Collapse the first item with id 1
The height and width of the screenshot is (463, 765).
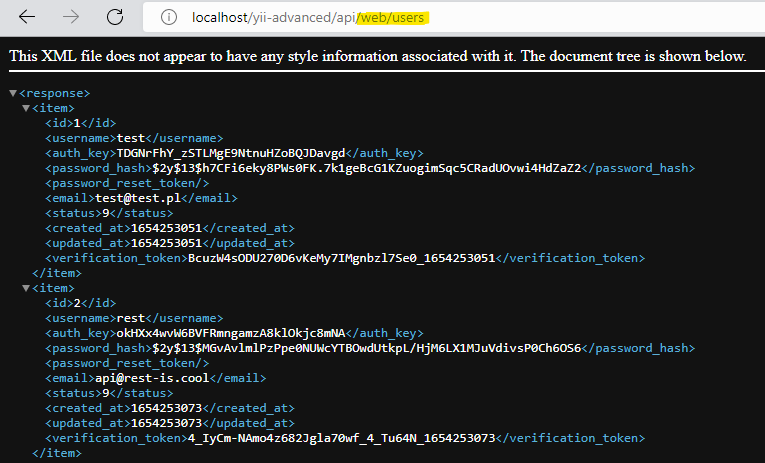(x=26, y=108)
